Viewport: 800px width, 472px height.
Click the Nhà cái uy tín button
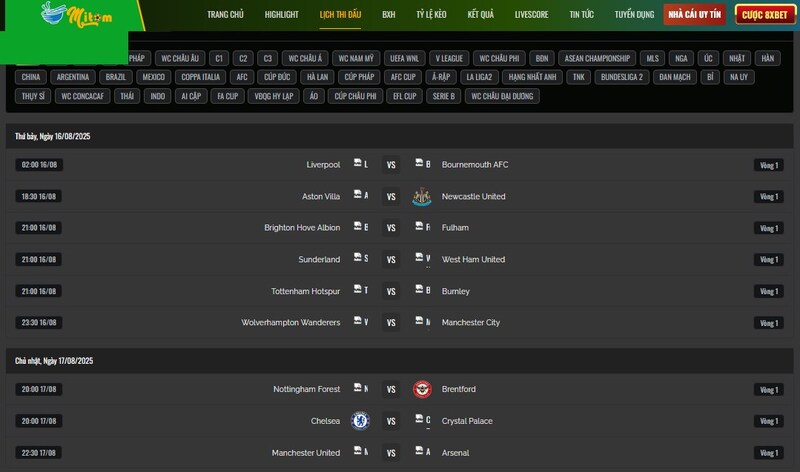point(694,15)
